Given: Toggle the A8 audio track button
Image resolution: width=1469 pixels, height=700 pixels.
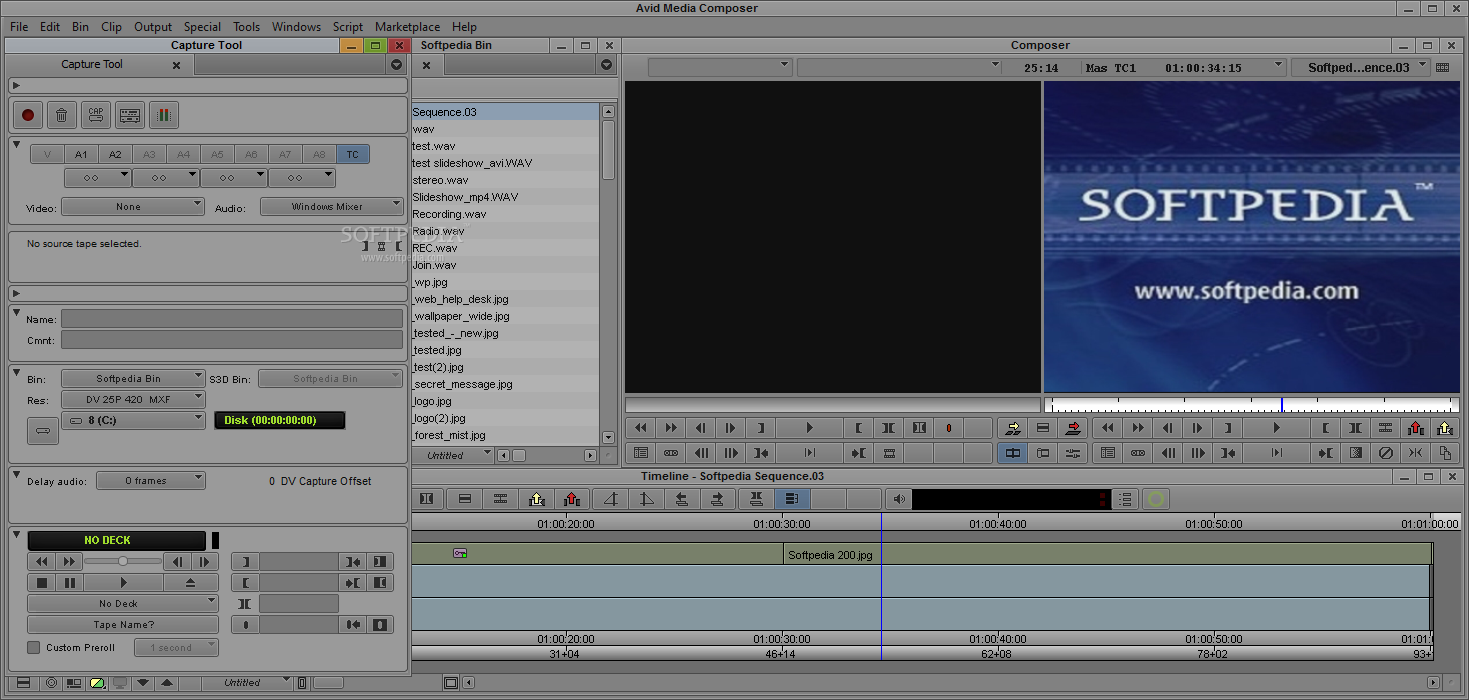Looking at the screenshot, I should tap(319, 154).
